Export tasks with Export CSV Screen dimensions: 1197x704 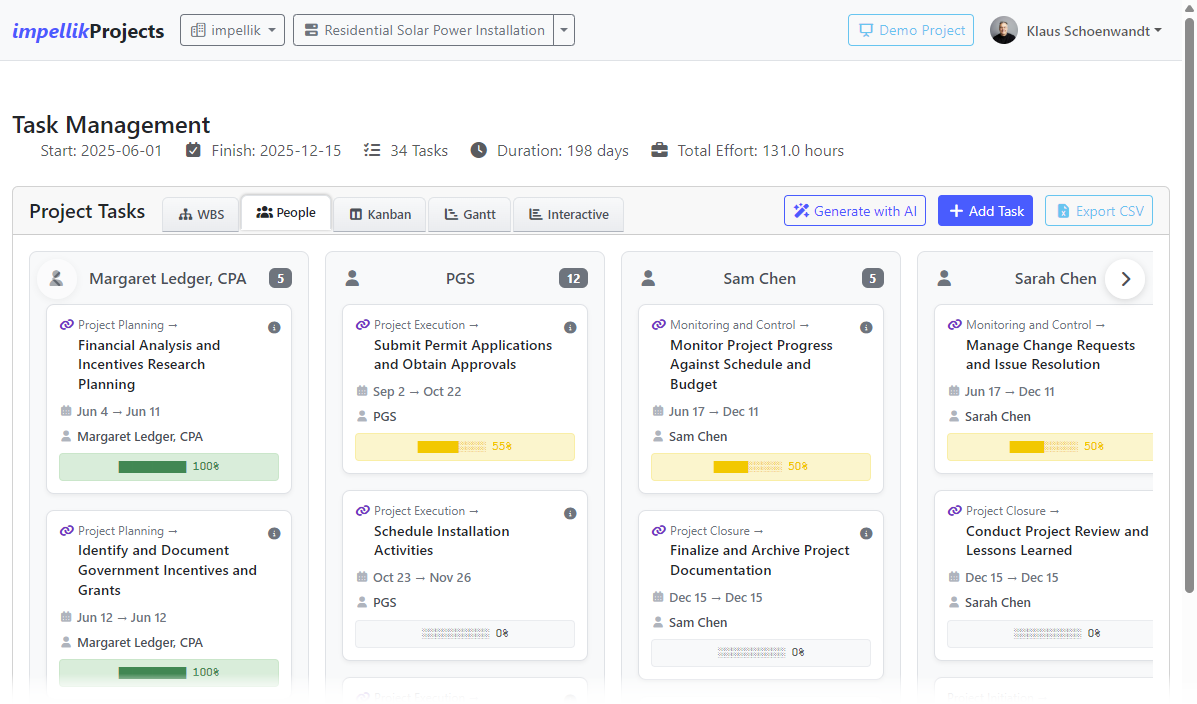coord(1099,211)
